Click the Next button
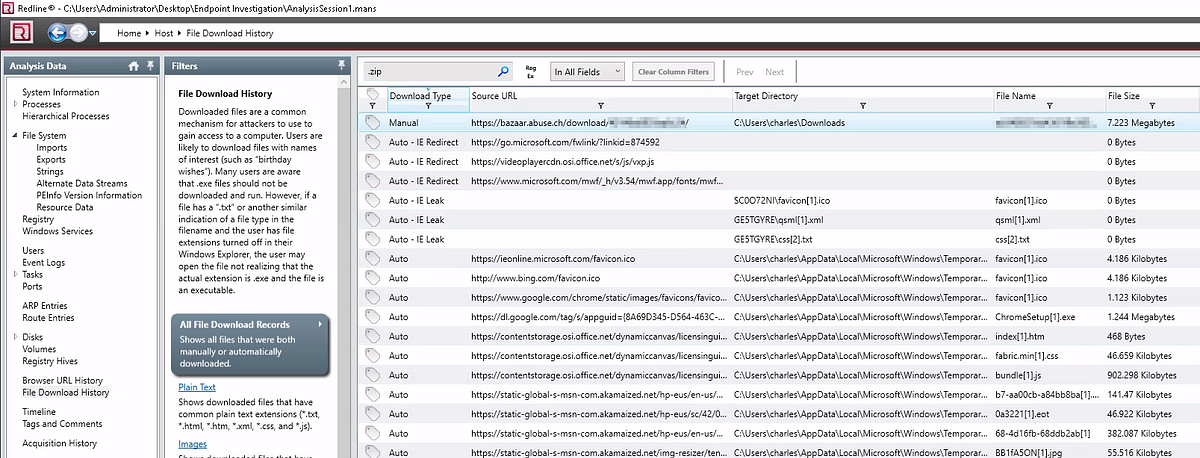1200x458 pixels. tap(774, 72)
